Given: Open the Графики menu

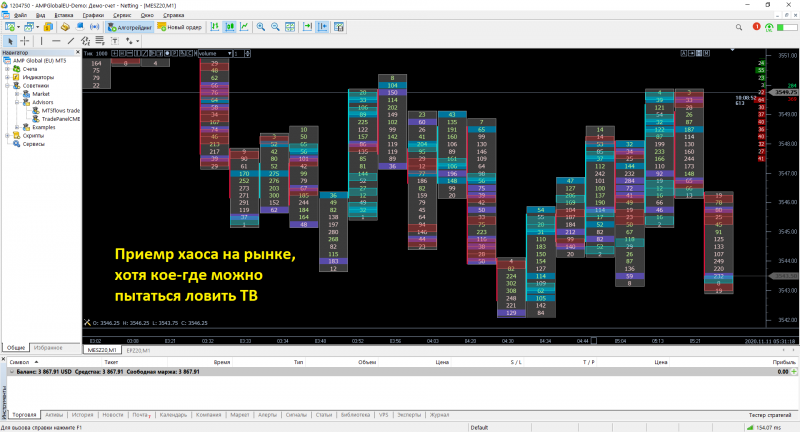Looking at the screenshot, I should coord(93,15).
